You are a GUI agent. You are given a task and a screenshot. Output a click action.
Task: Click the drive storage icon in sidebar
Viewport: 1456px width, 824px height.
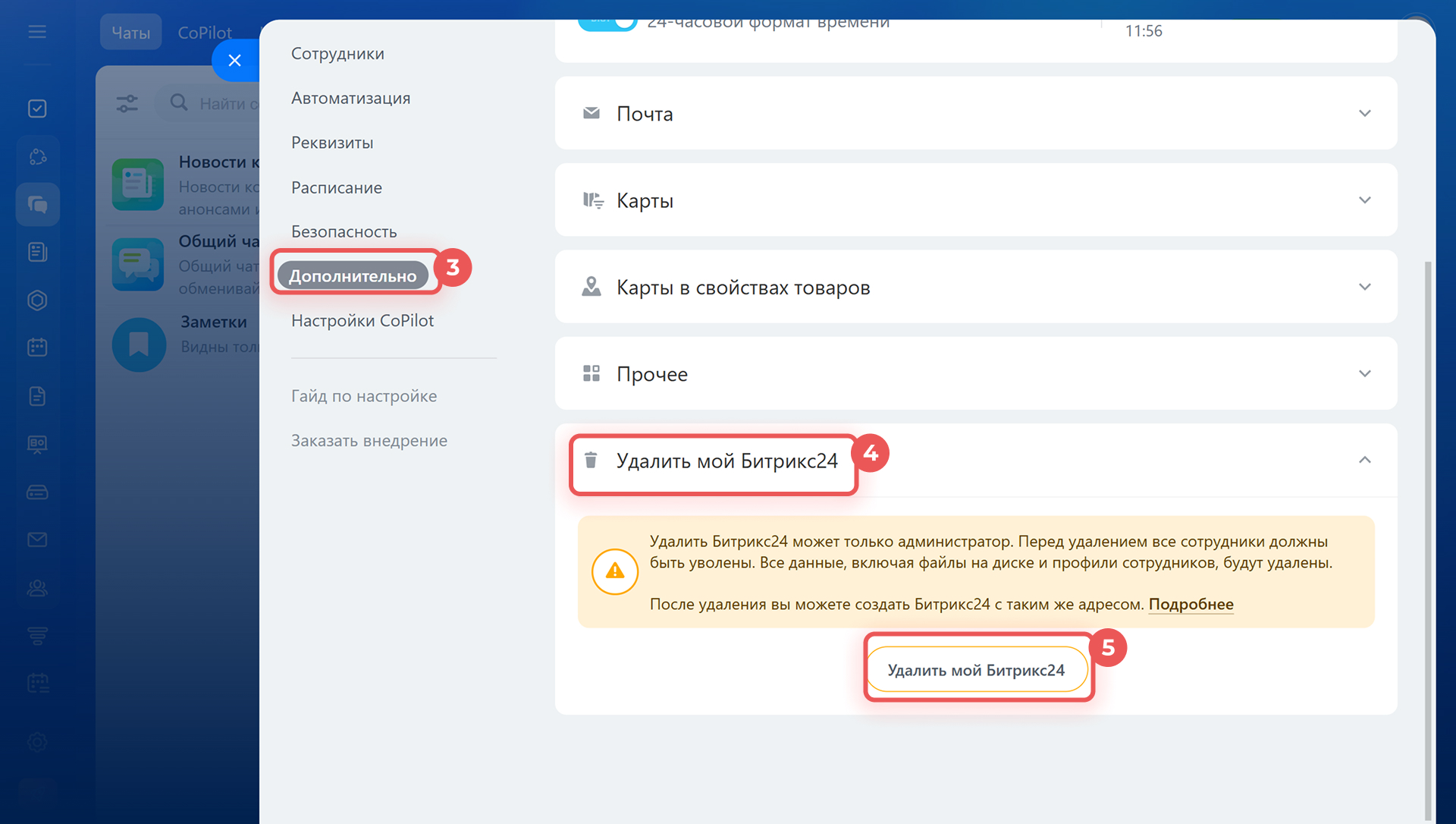point(37,492)
